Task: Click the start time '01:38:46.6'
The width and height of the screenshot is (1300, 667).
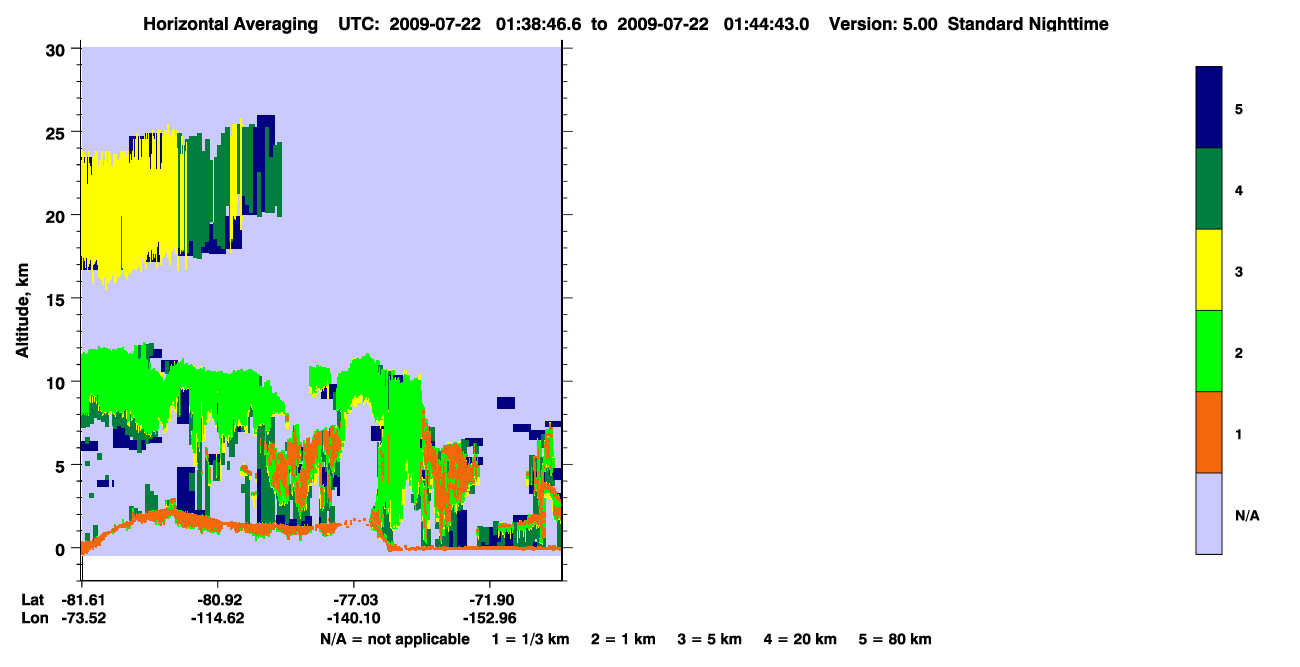Action: [539, 24]
